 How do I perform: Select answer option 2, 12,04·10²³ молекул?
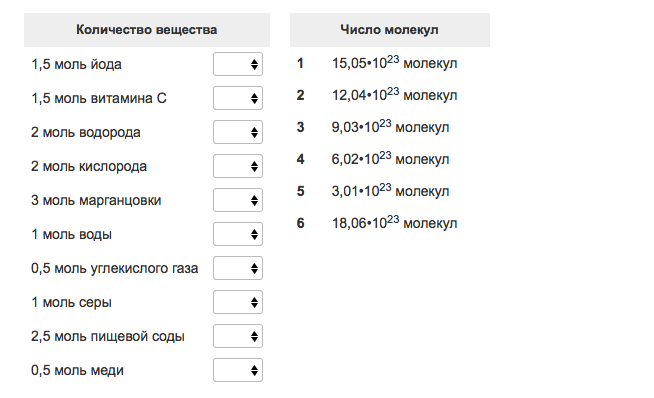click(x=395, y=95)
